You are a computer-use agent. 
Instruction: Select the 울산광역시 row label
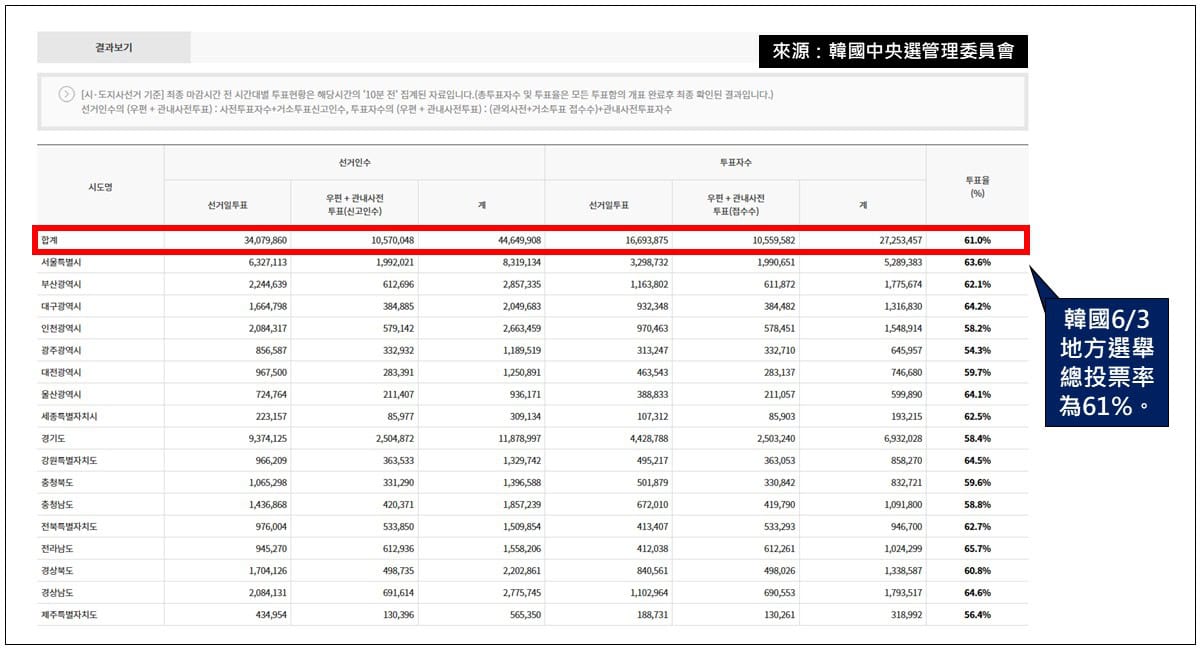(x=61, y=395)
